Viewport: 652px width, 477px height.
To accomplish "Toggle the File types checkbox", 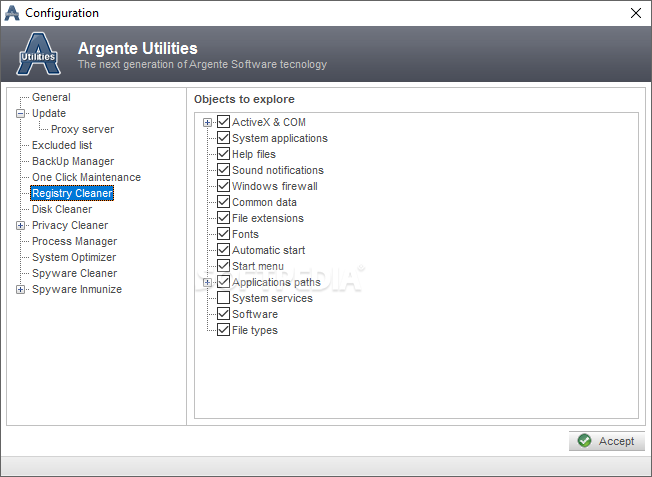I will pyautogui.click(x=223, y=330).
